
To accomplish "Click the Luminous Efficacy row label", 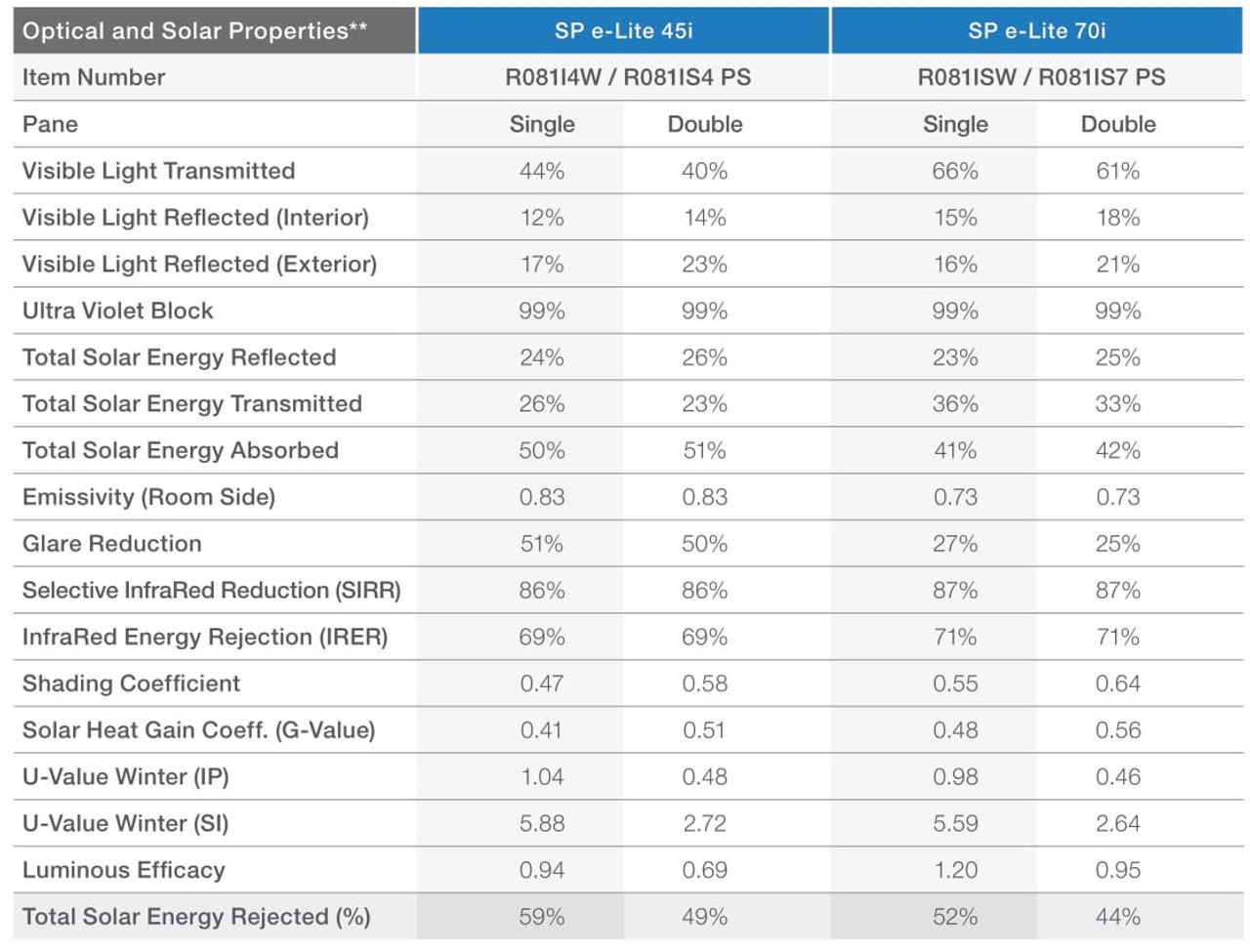I will [x=123, y=870].
